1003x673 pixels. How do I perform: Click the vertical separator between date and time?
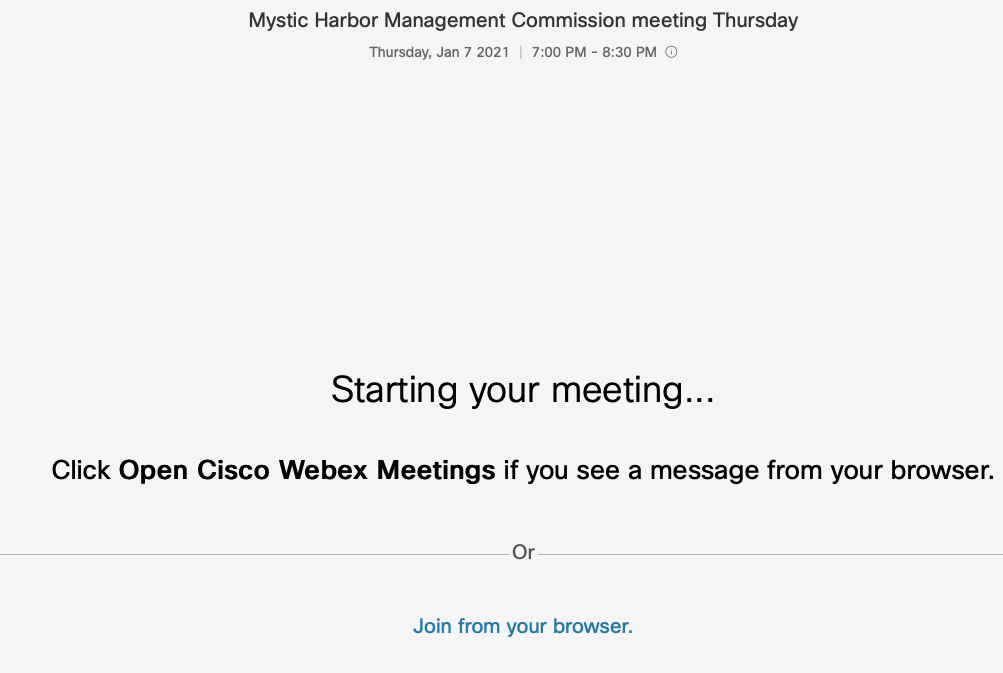coord(521,52)
